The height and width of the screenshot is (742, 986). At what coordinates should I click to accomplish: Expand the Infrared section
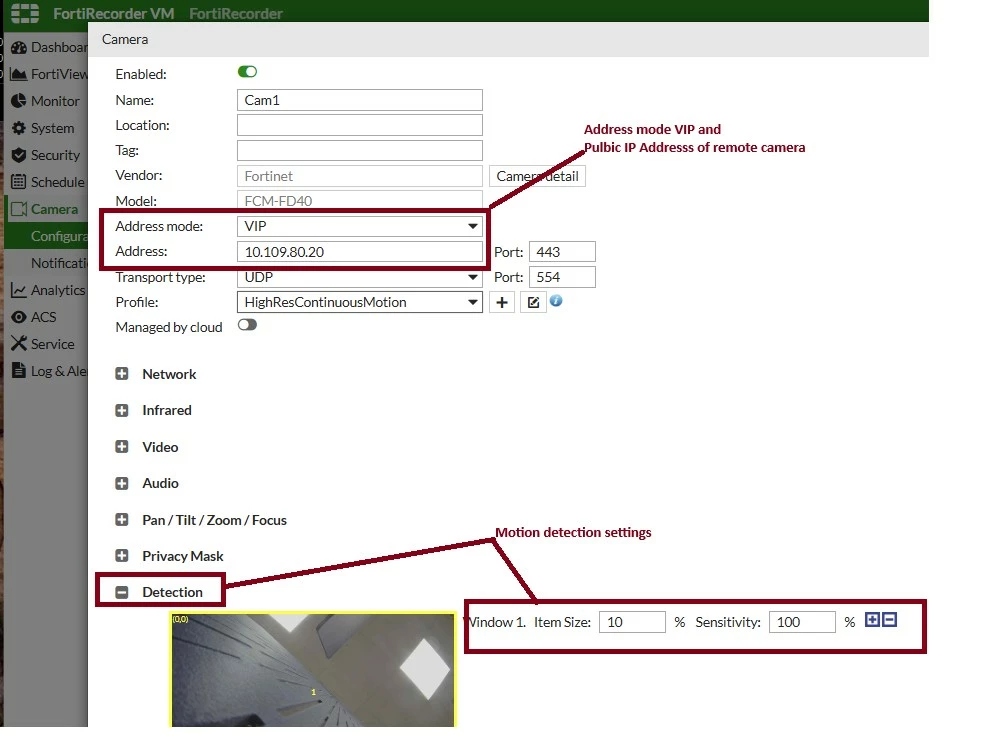(122, 411)
